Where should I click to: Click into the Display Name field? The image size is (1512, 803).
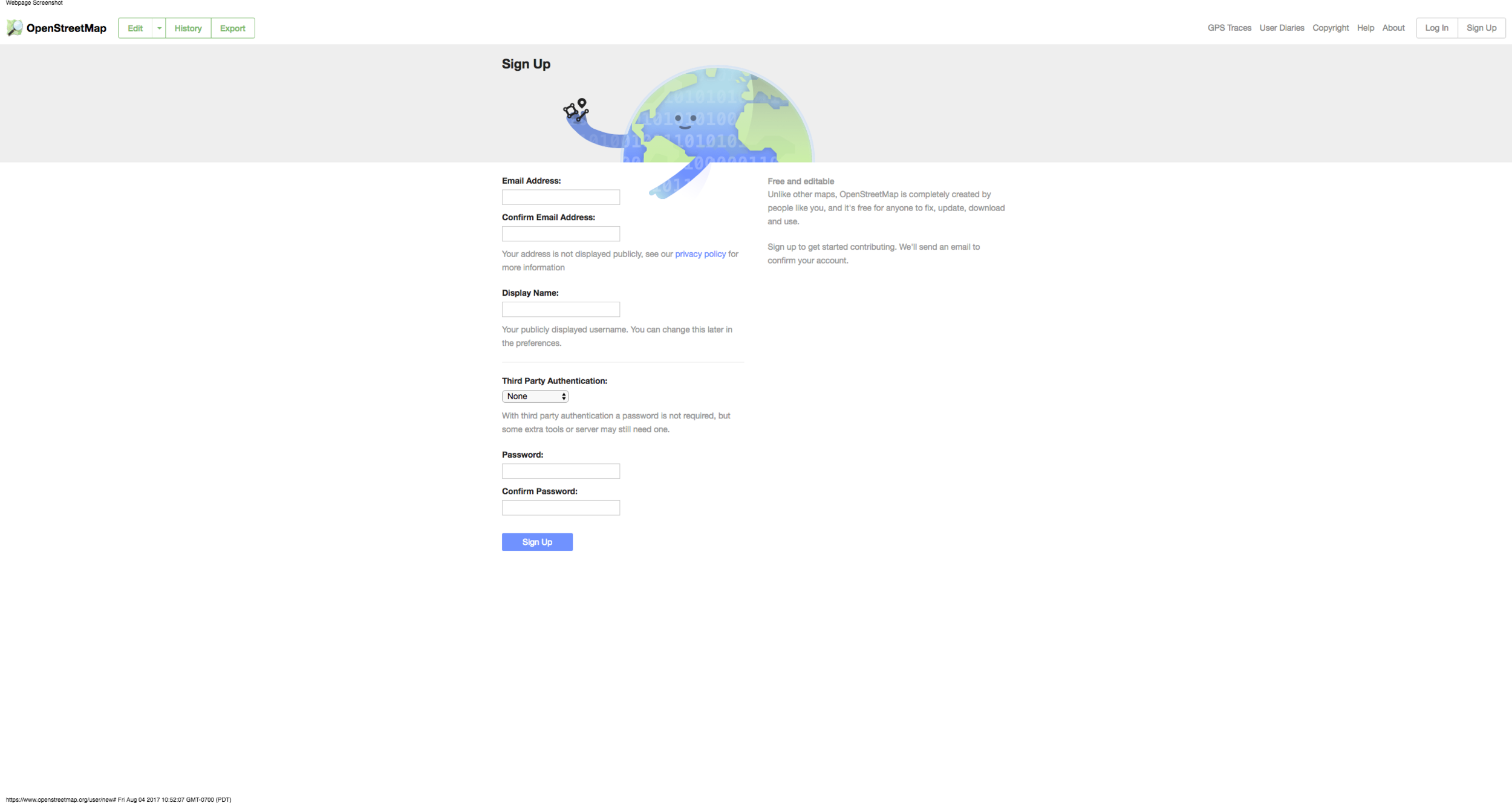[x=561, y=310]
